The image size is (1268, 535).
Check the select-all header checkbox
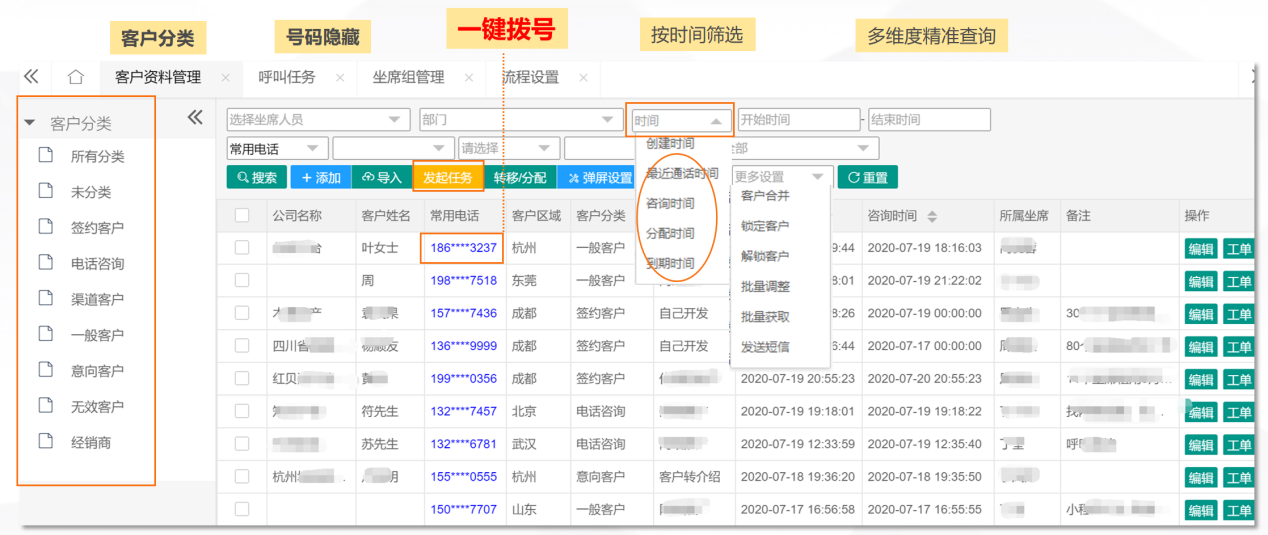click(x=242, y=215)
